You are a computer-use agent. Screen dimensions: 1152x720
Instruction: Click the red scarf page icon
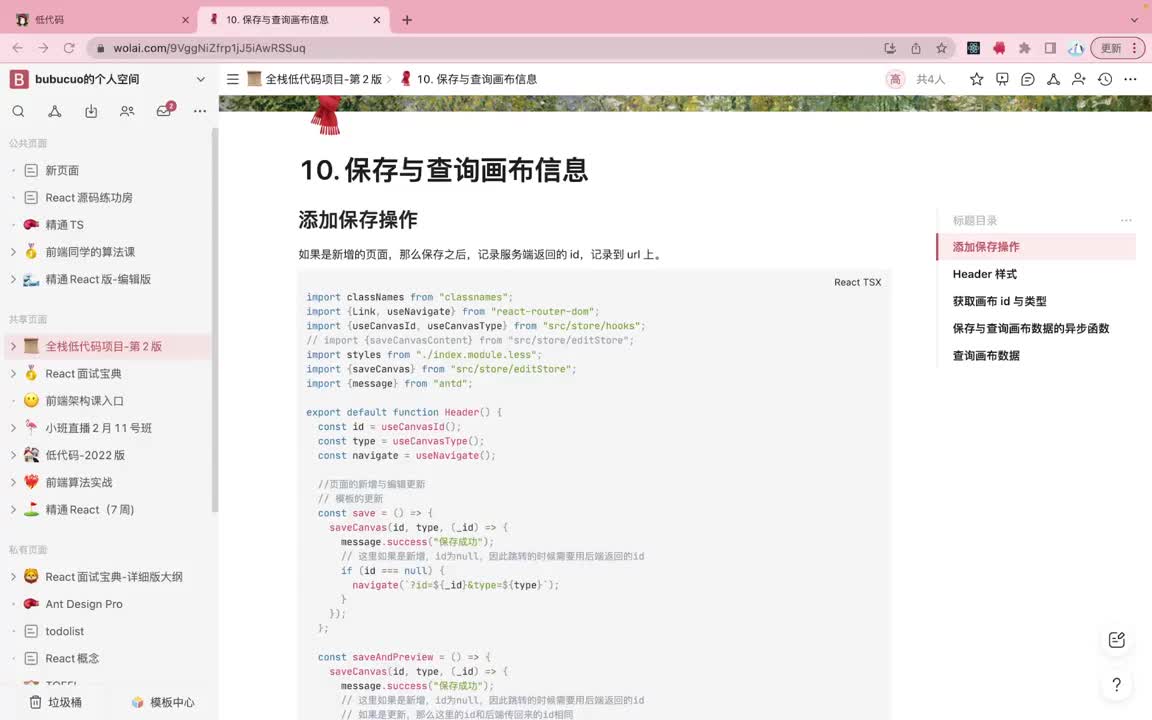pyautogui.click(x=325, y=115)
